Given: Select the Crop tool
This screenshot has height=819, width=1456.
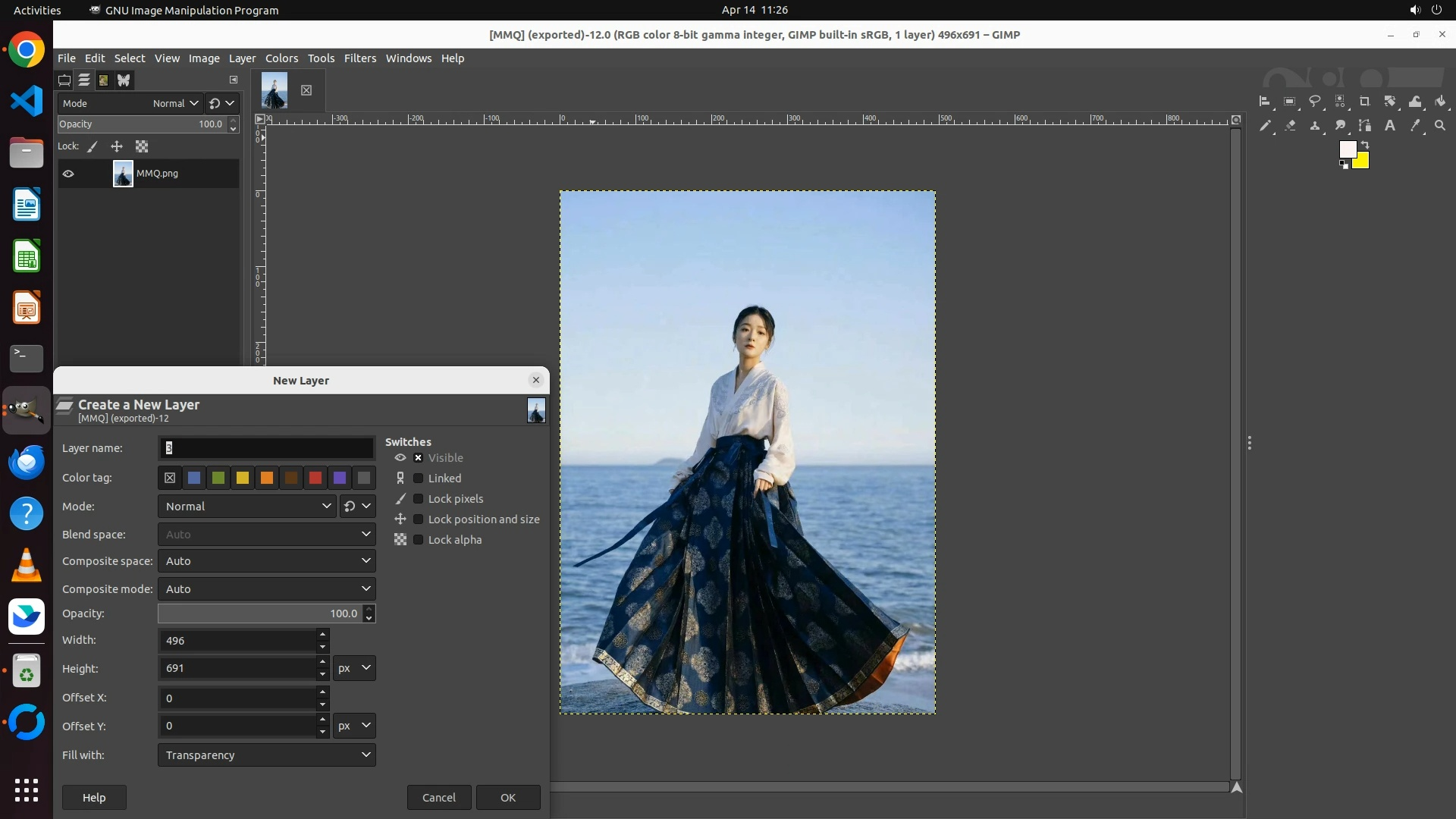Looking at the screenshot, I should point(1364,102).
